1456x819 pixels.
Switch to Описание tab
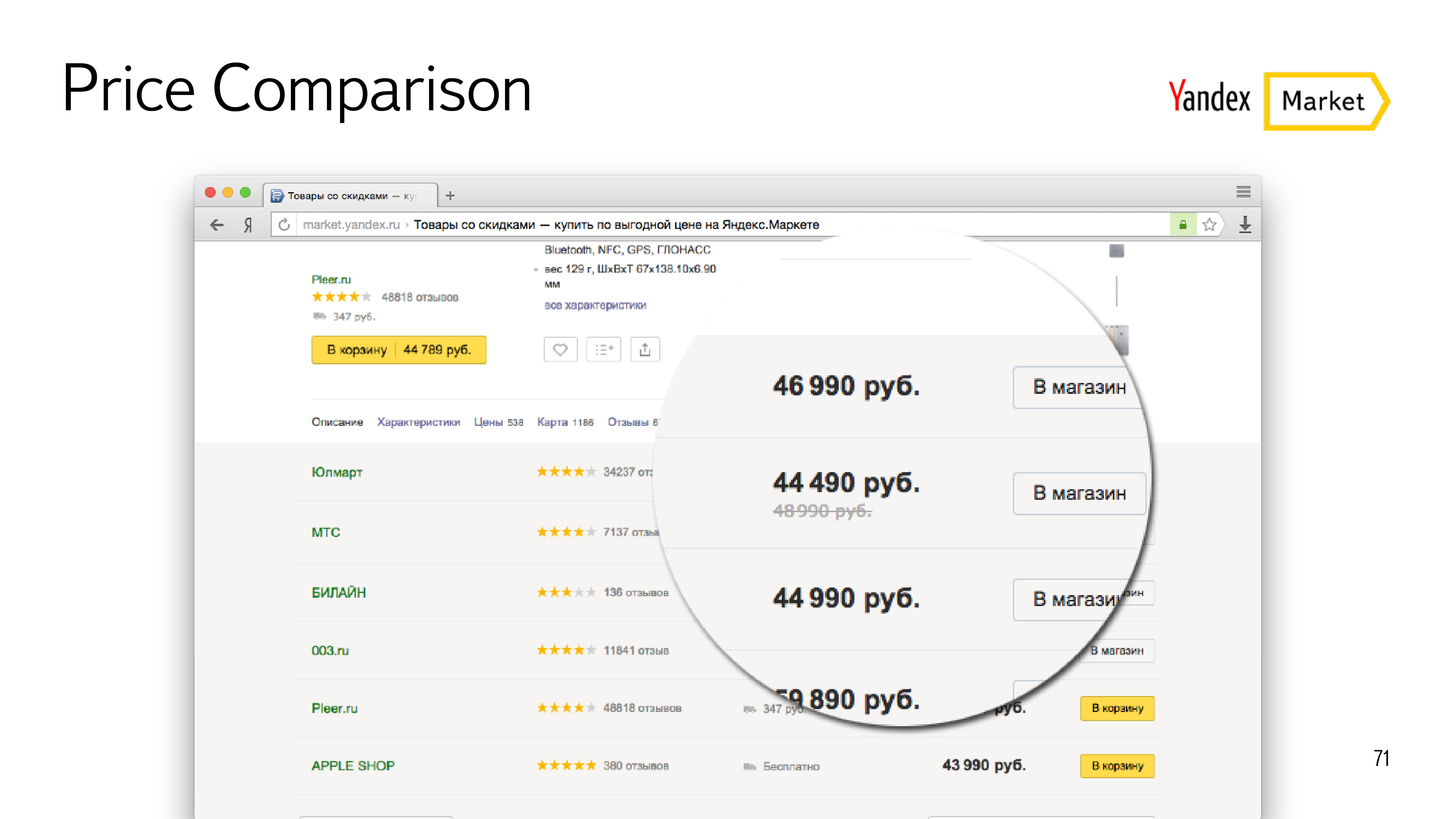[337, 422]
